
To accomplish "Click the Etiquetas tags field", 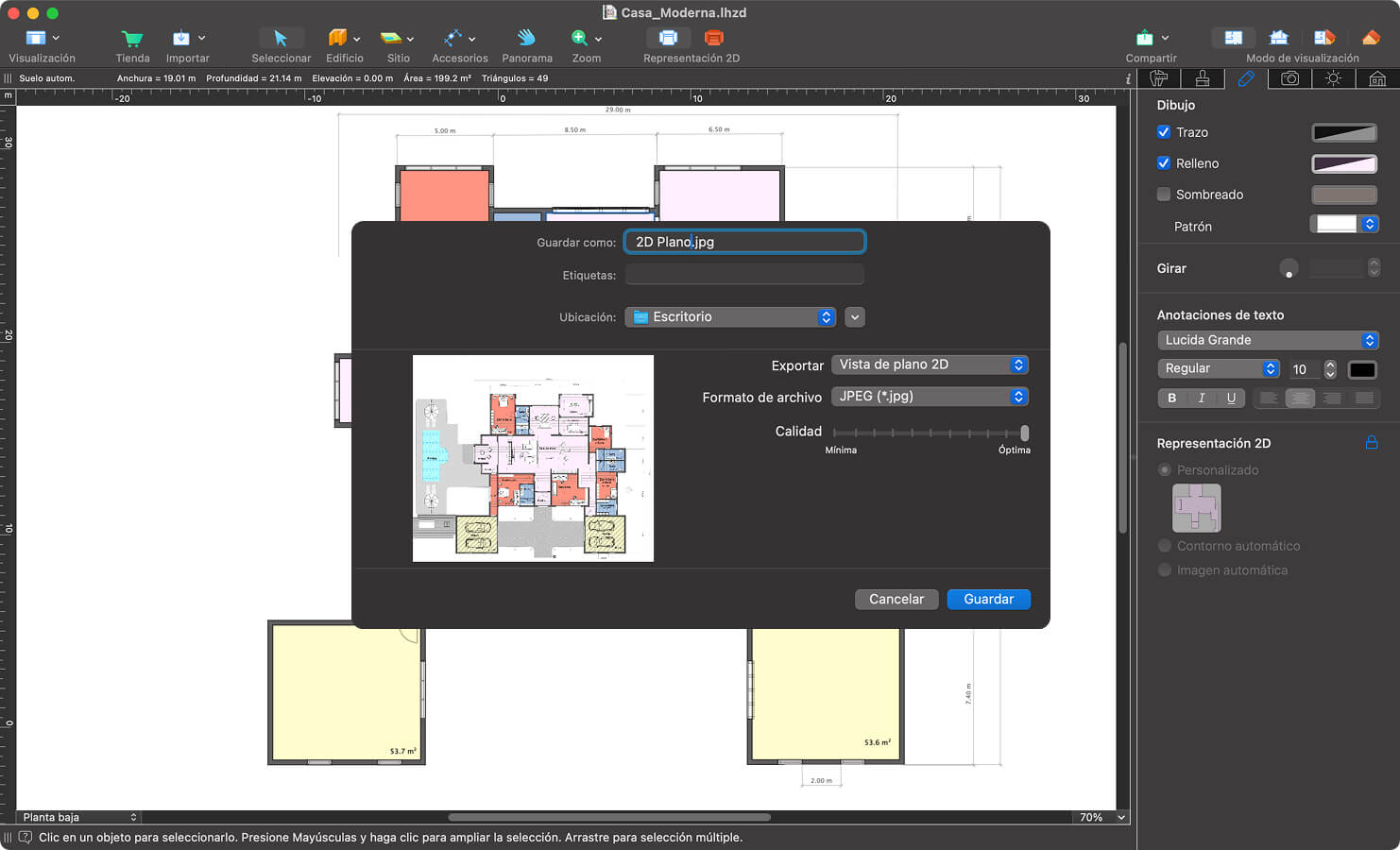I will [744, 275].
